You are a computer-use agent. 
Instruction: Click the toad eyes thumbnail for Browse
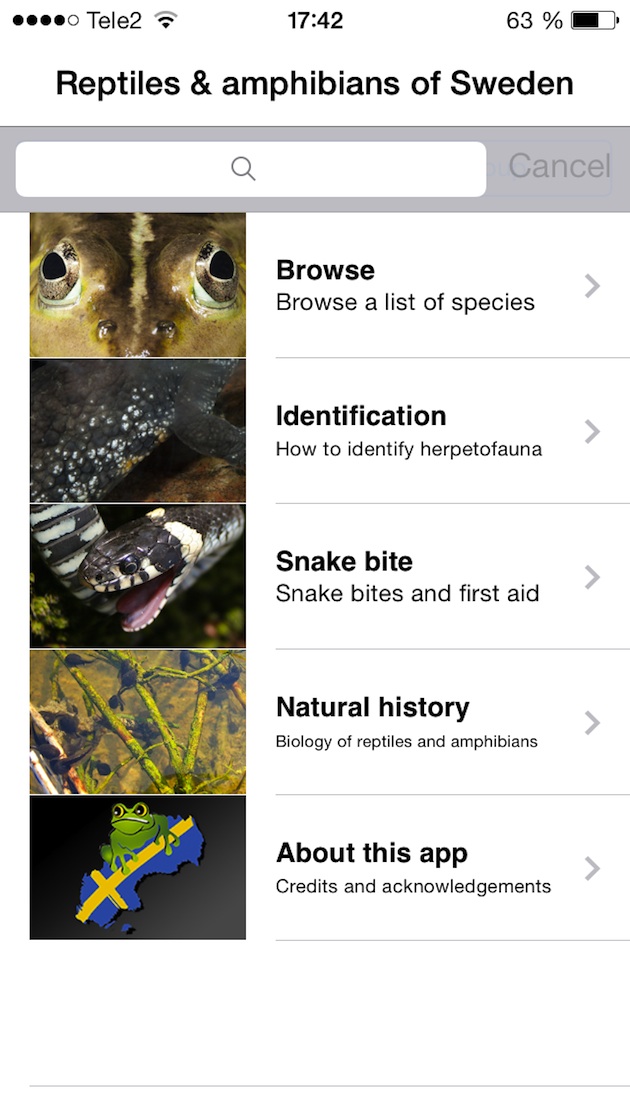137,284
